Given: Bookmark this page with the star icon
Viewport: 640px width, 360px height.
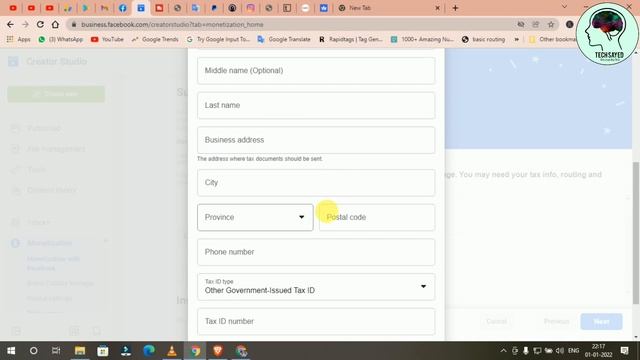Looking at the screenshot, I should [x=551, y=24].
